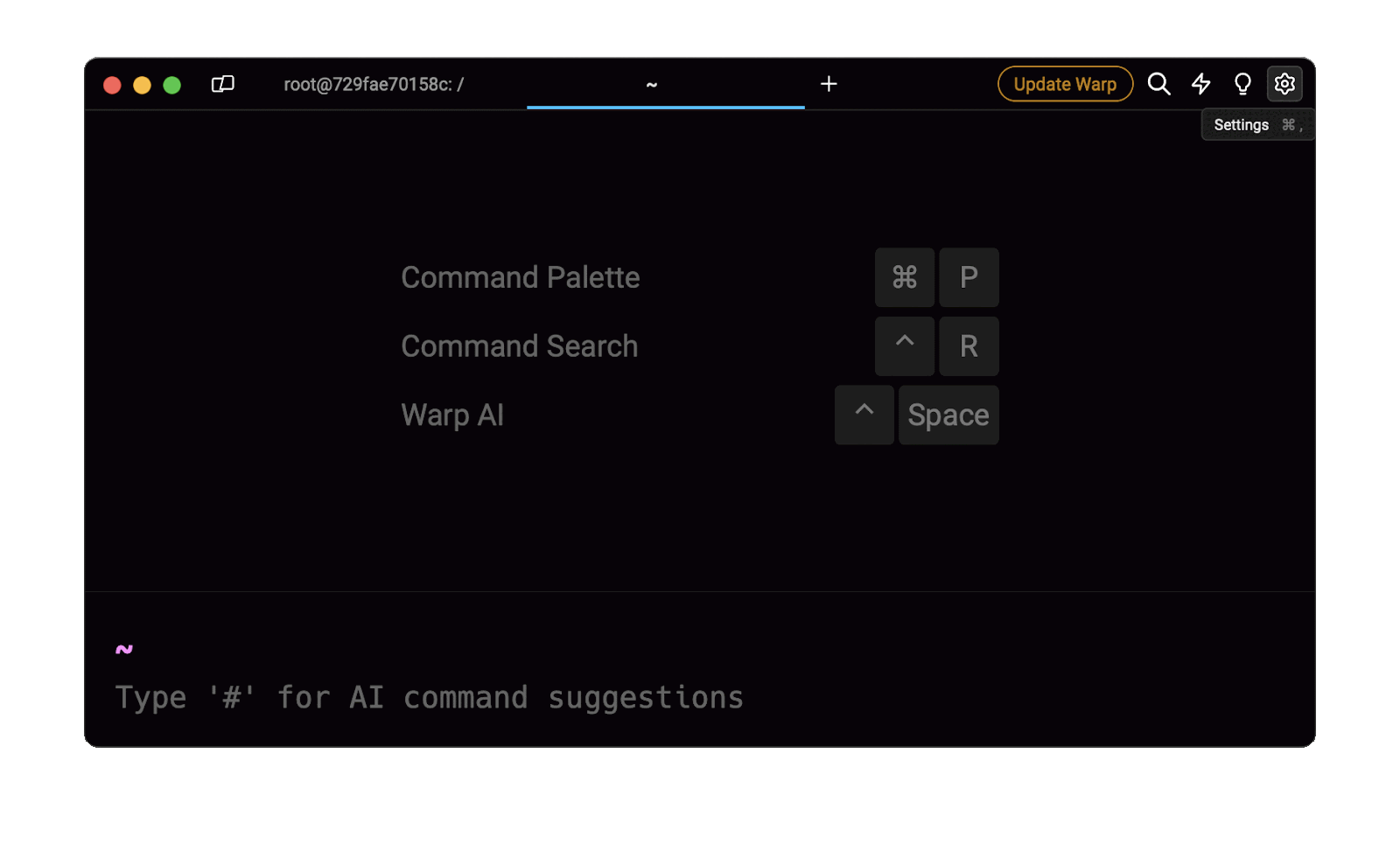
Task: Click the Command Search shortcut label
Action: click(519, 346)
